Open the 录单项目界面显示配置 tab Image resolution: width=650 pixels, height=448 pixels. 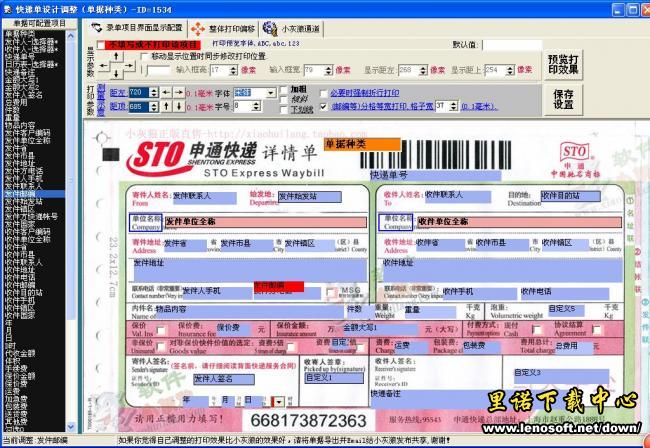pyautogui.click(x=137, y=28)
